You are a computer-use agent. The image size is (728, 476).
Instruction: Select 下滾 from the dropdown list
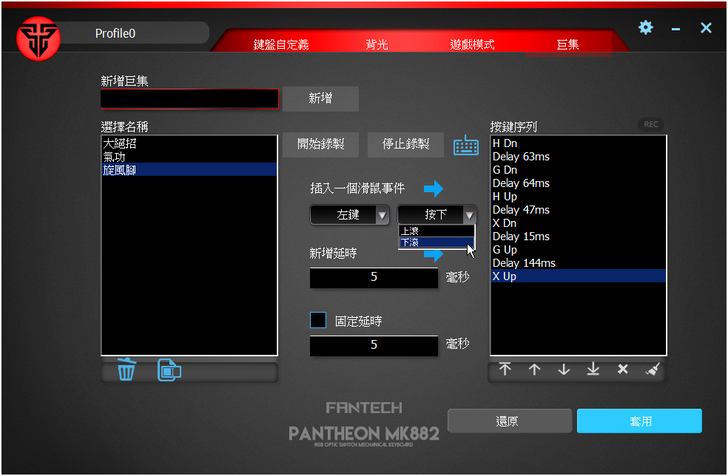436,242
